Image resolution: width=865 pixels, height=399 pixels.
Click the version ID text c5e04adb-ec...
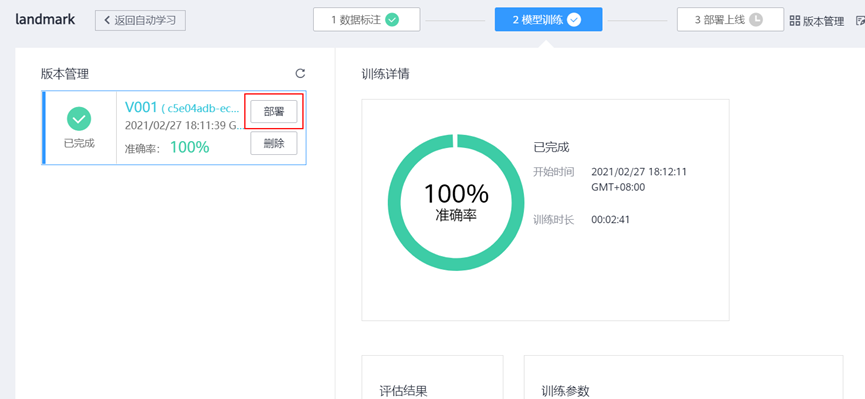coord(204,109)
